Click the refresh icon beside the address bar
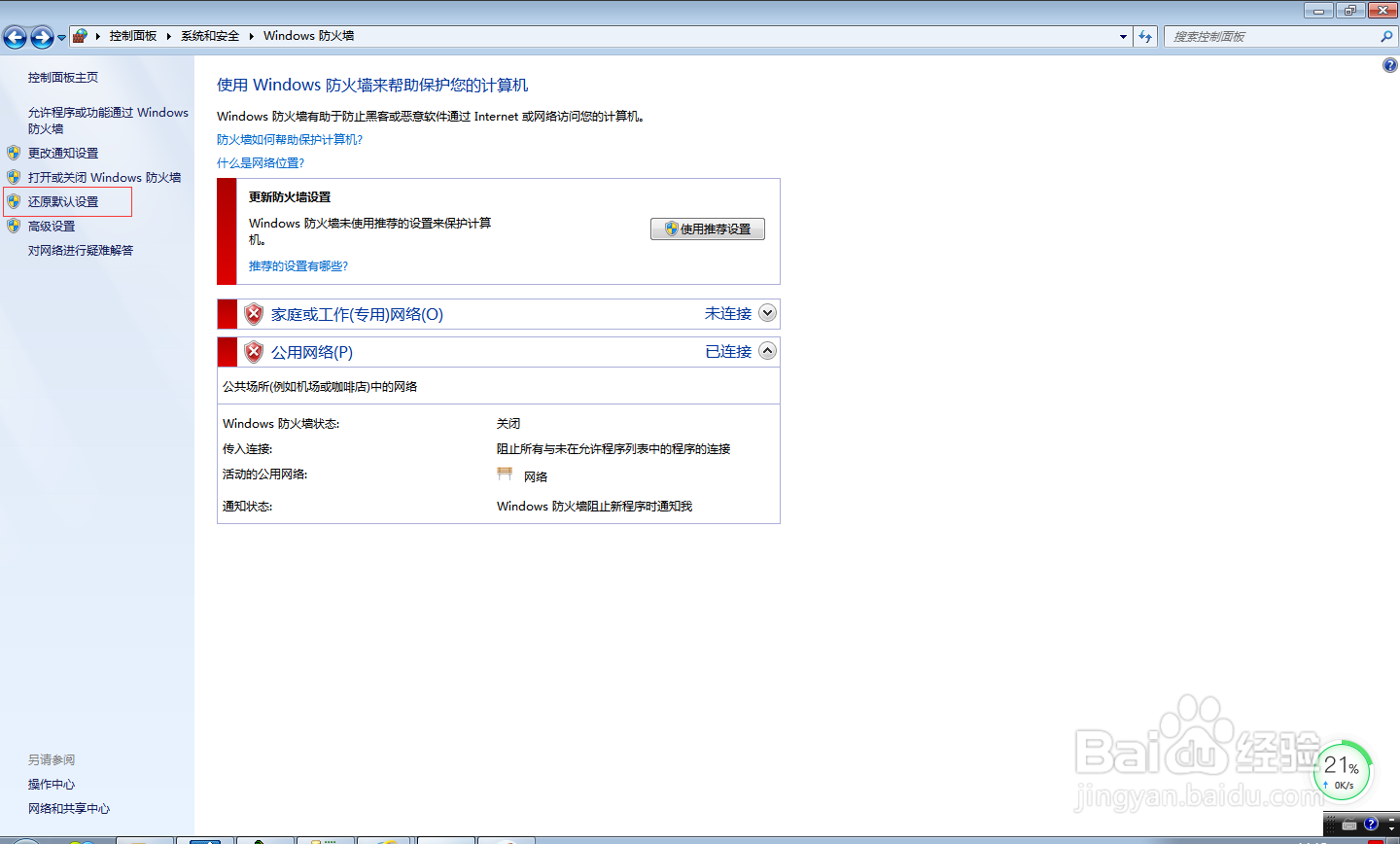Viewport: 1400px width, 844px height. [1145, 36]
